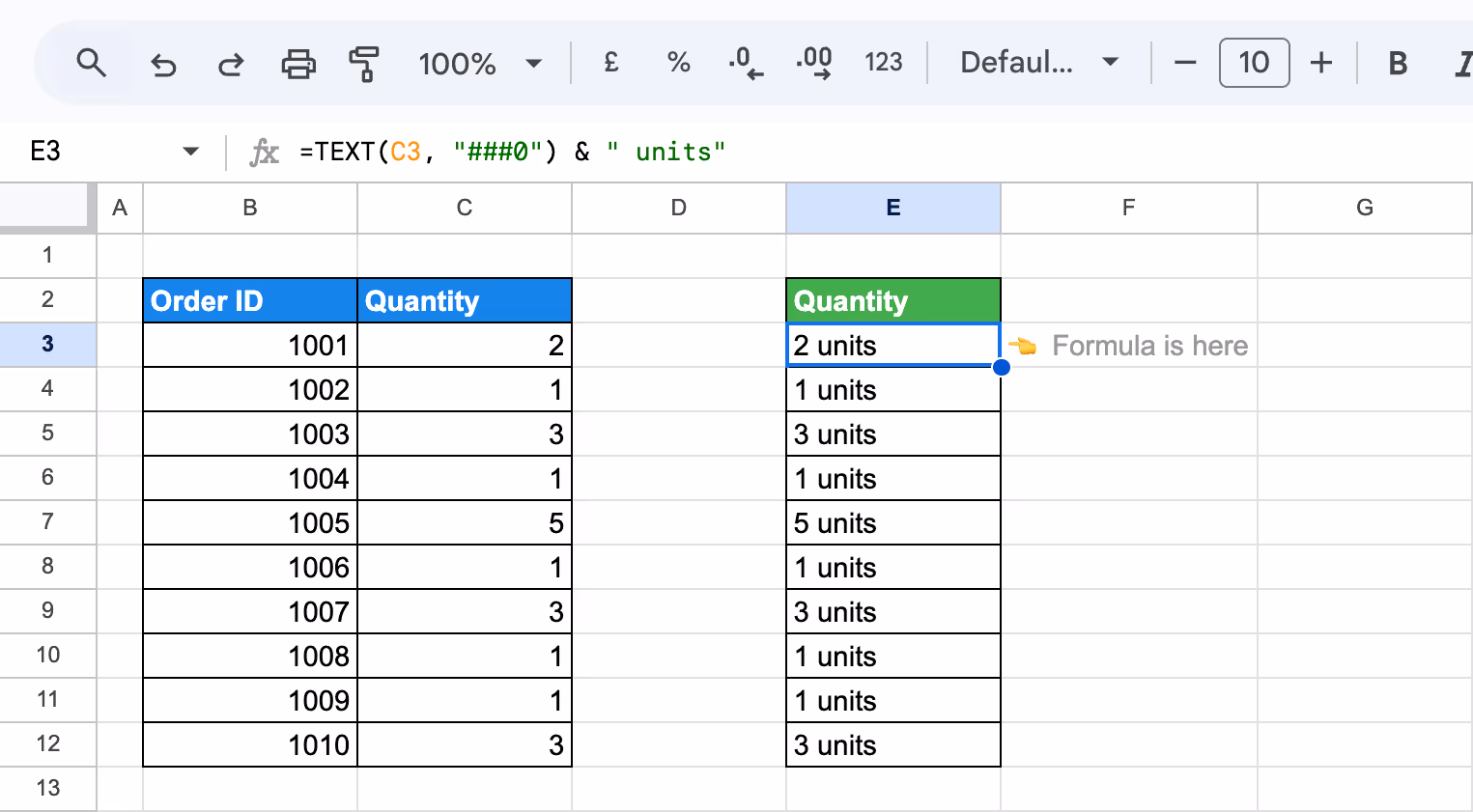Select row 13 header
The height and width of the screenshot is (812, 1473).
47,789
